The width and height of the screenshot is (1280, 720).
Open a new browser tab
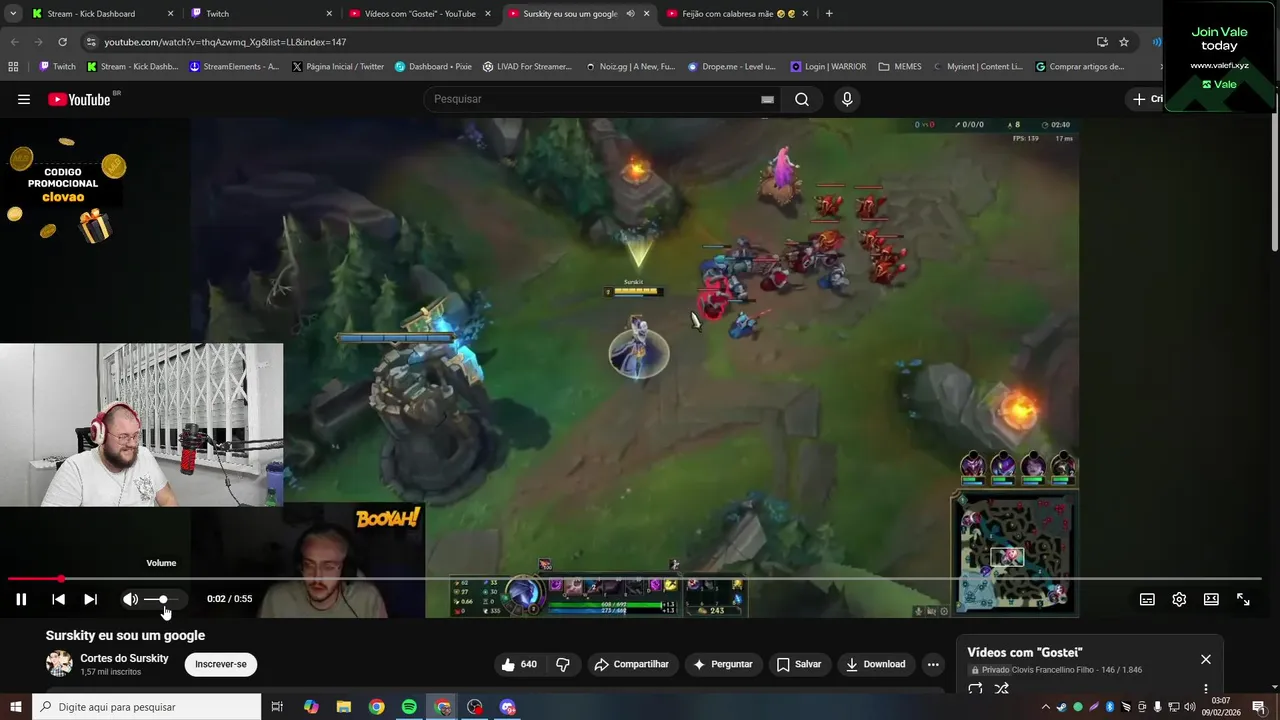(x=829, y=14)
